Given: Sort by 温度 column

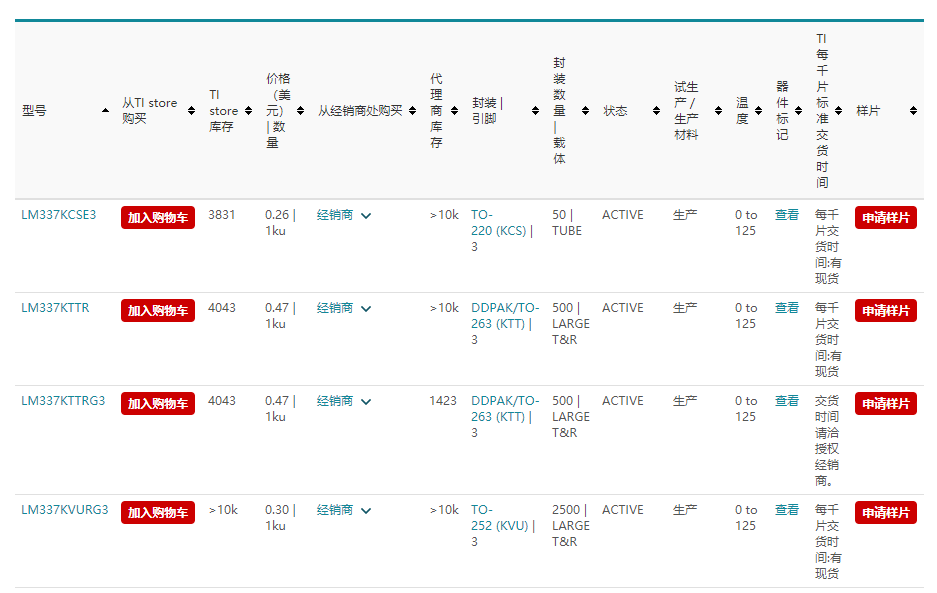Looking at the screenshot, I should click(758, 111).
